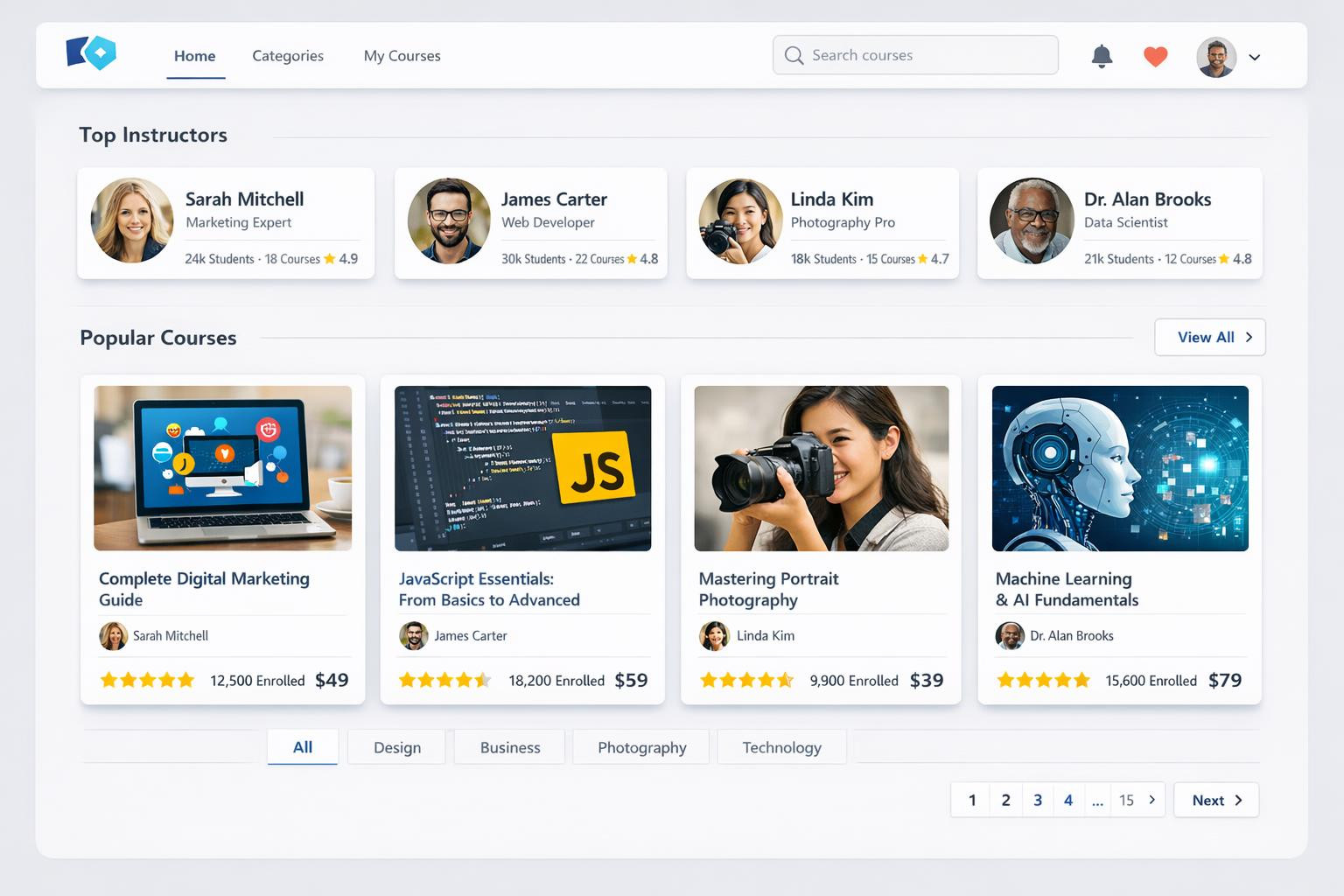Open the JavaScript Essentials course thumbnail
Viewport: 1344px width, 896px height.
pos(522,468)
